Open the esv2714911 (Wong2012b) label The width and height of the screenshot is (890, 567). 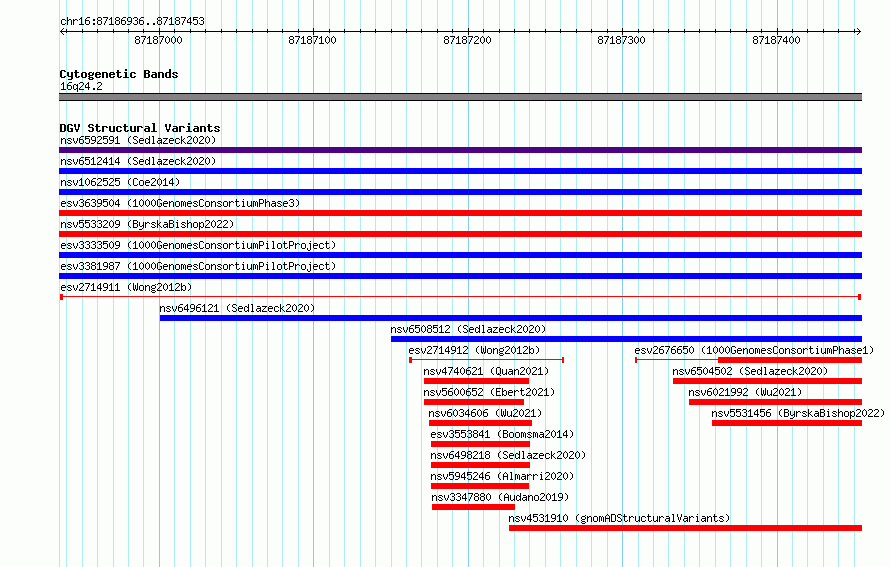click(126, 287)
